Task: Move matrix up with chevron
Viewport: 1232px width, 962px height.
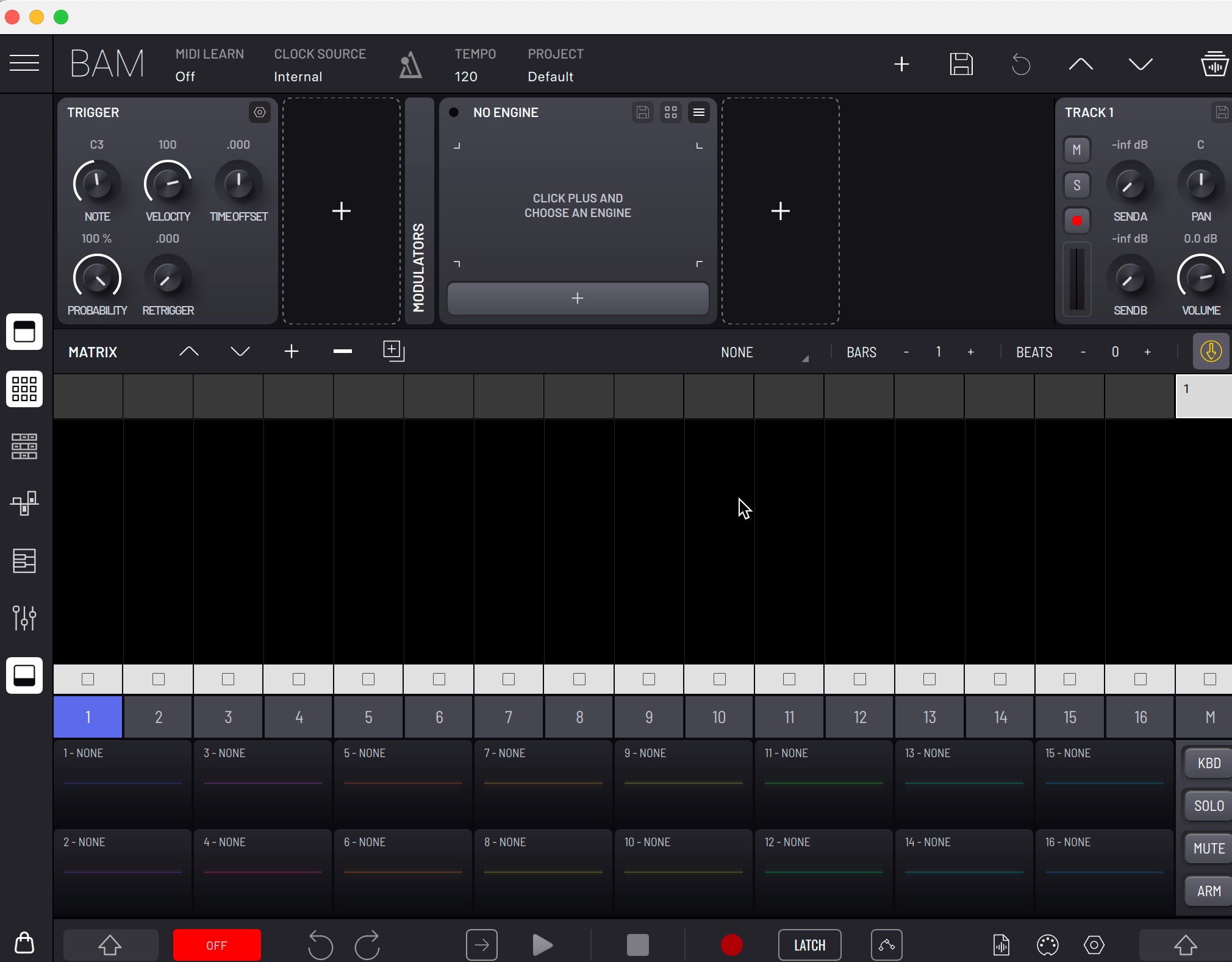Action: (x=189, y=351)
